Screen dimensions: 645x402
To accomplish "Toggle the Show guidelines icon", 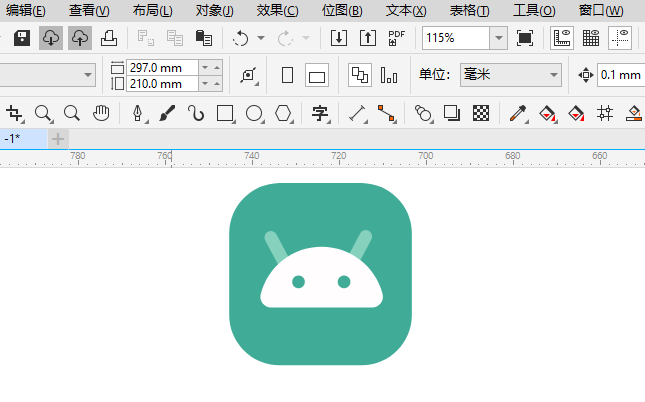I will click(620, 38).
